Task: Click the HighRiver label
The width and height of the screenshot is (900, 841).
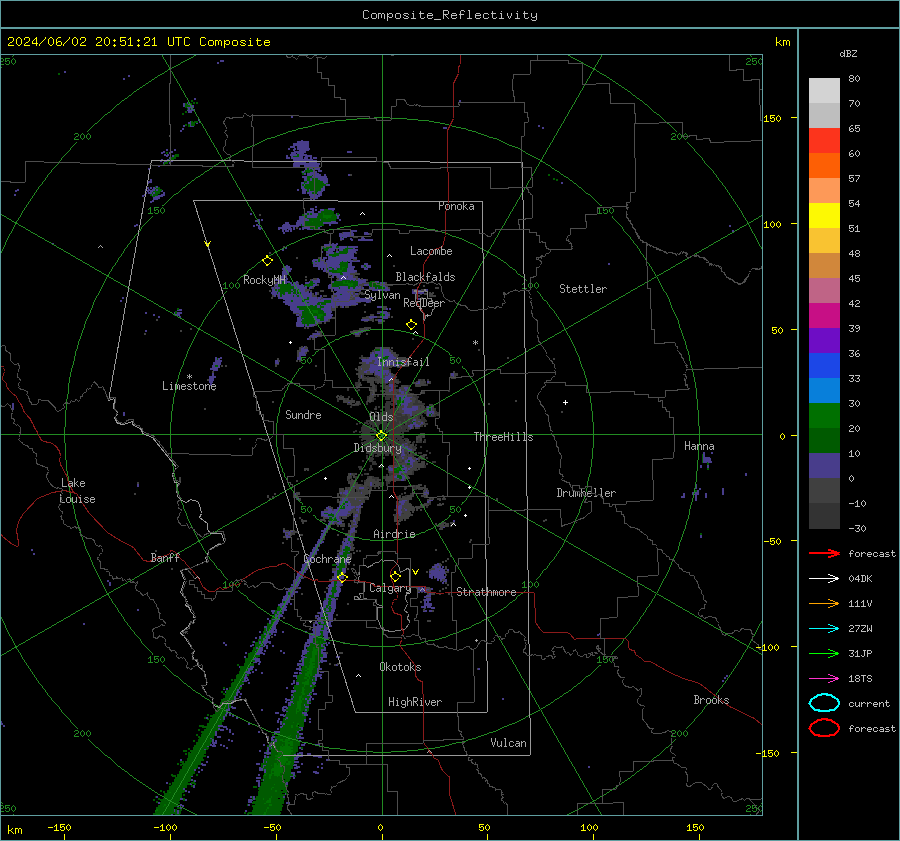Action: coord(415,702)
